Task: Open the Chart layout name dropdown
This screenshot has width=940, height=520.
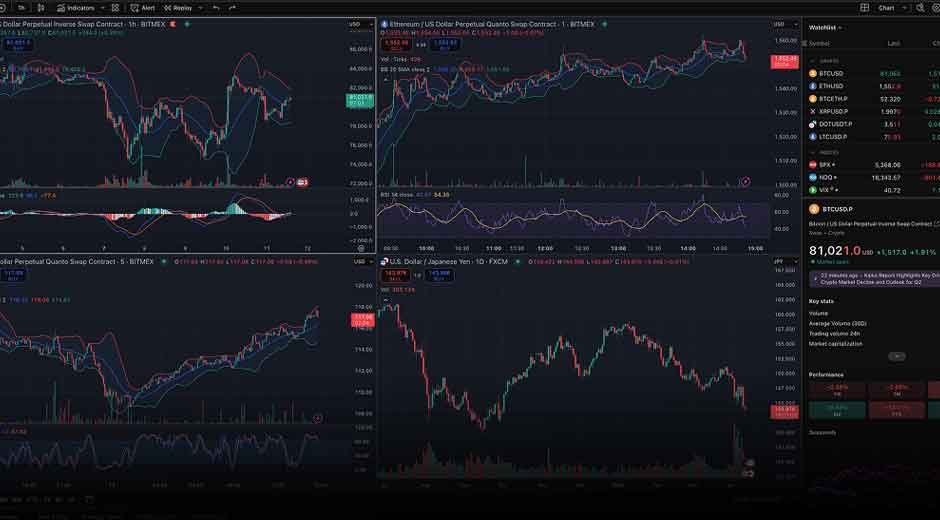Action: 890,8
